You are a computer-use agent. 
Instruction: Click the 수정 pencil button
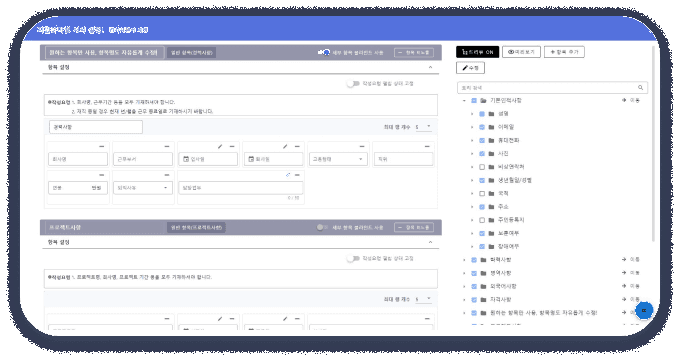tap(471, 68)
